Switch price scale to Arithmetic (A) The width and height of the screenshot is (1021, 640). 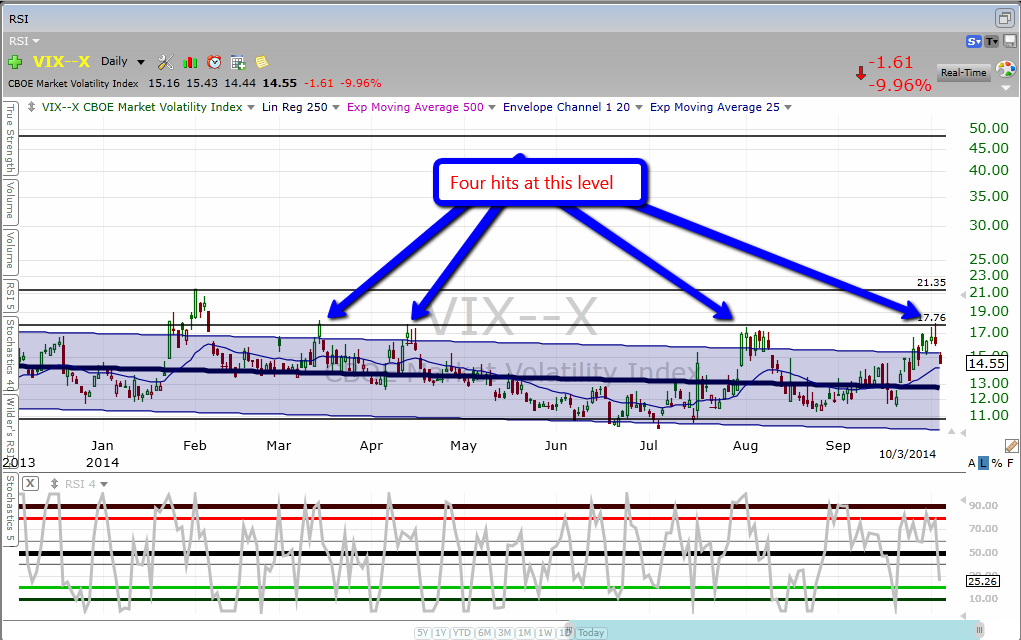pos(972,463)
